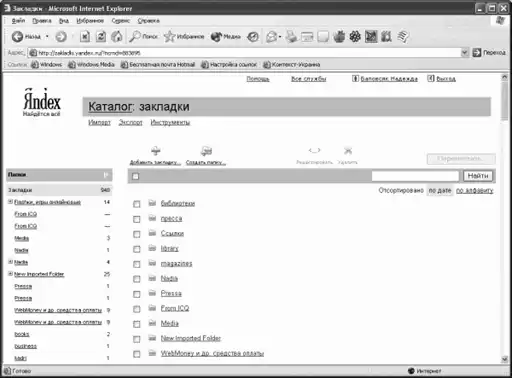512x378 pixels.
Task: Toggle select-all checkbox in gray header bar
Action: pos(136,176)
